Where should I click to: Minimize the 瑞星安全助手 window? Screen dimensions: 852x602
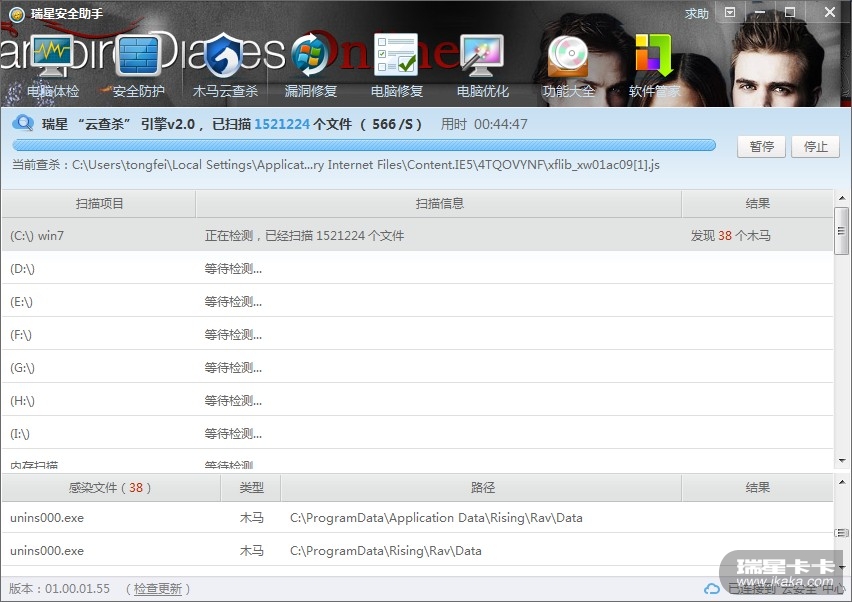click(760, 12)
